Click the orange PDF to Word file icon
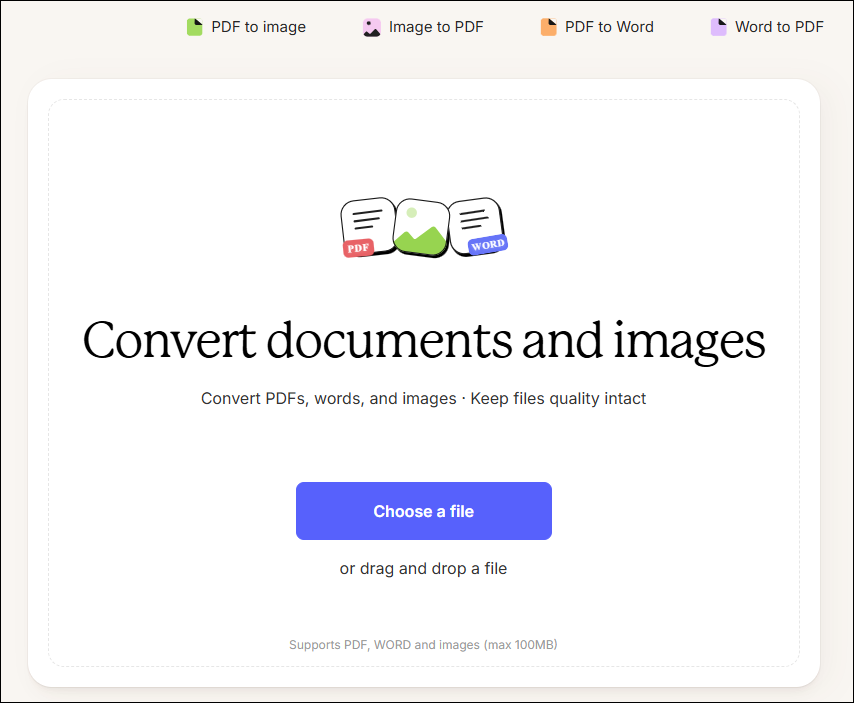Image resolution: width=854 pixels, height=703 pixels. pos(548,27)
